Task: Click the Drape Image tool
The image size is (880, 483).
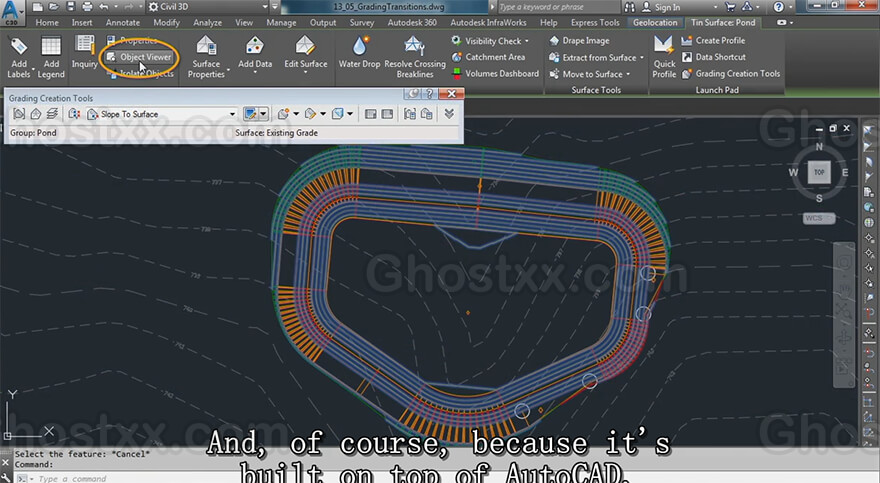Action: click(579, 40)
